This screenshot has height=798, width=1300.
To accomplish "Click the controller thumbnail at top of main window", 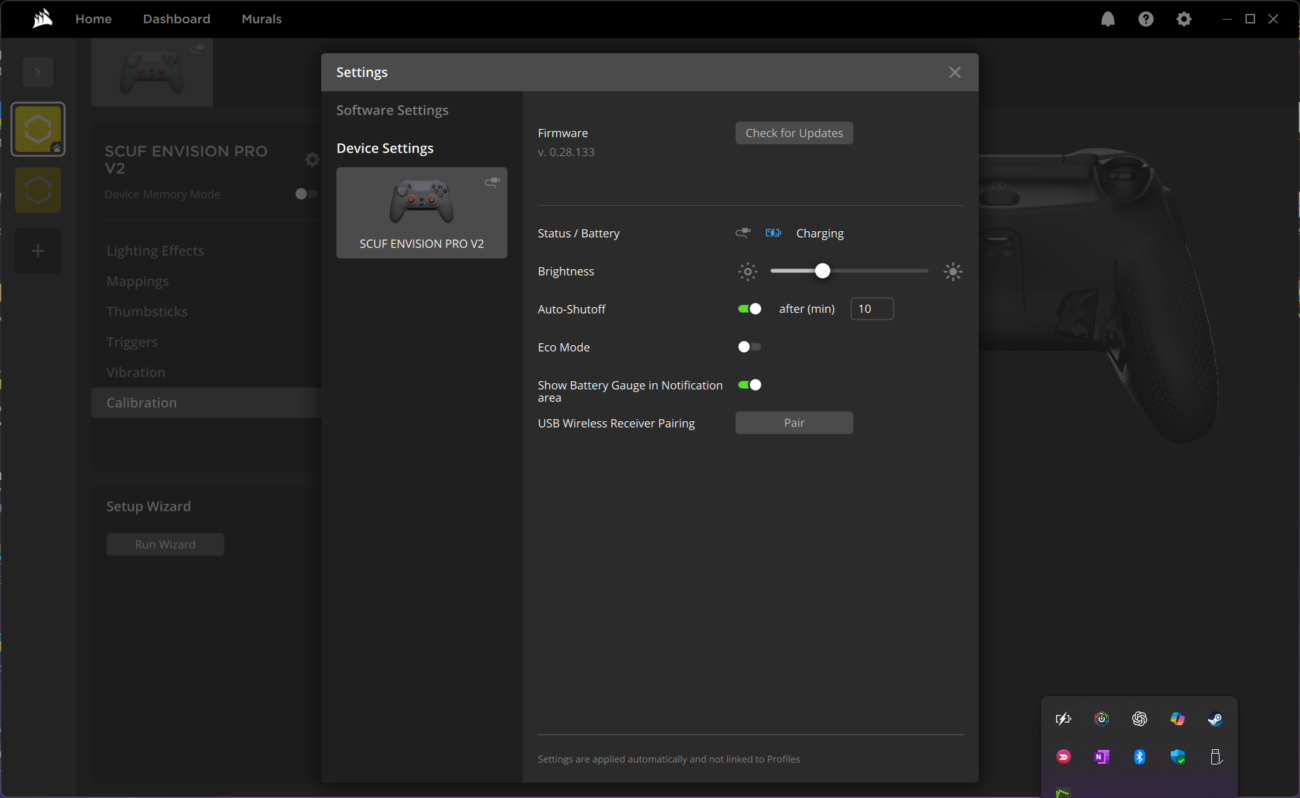I will click(x=152, y=72).
